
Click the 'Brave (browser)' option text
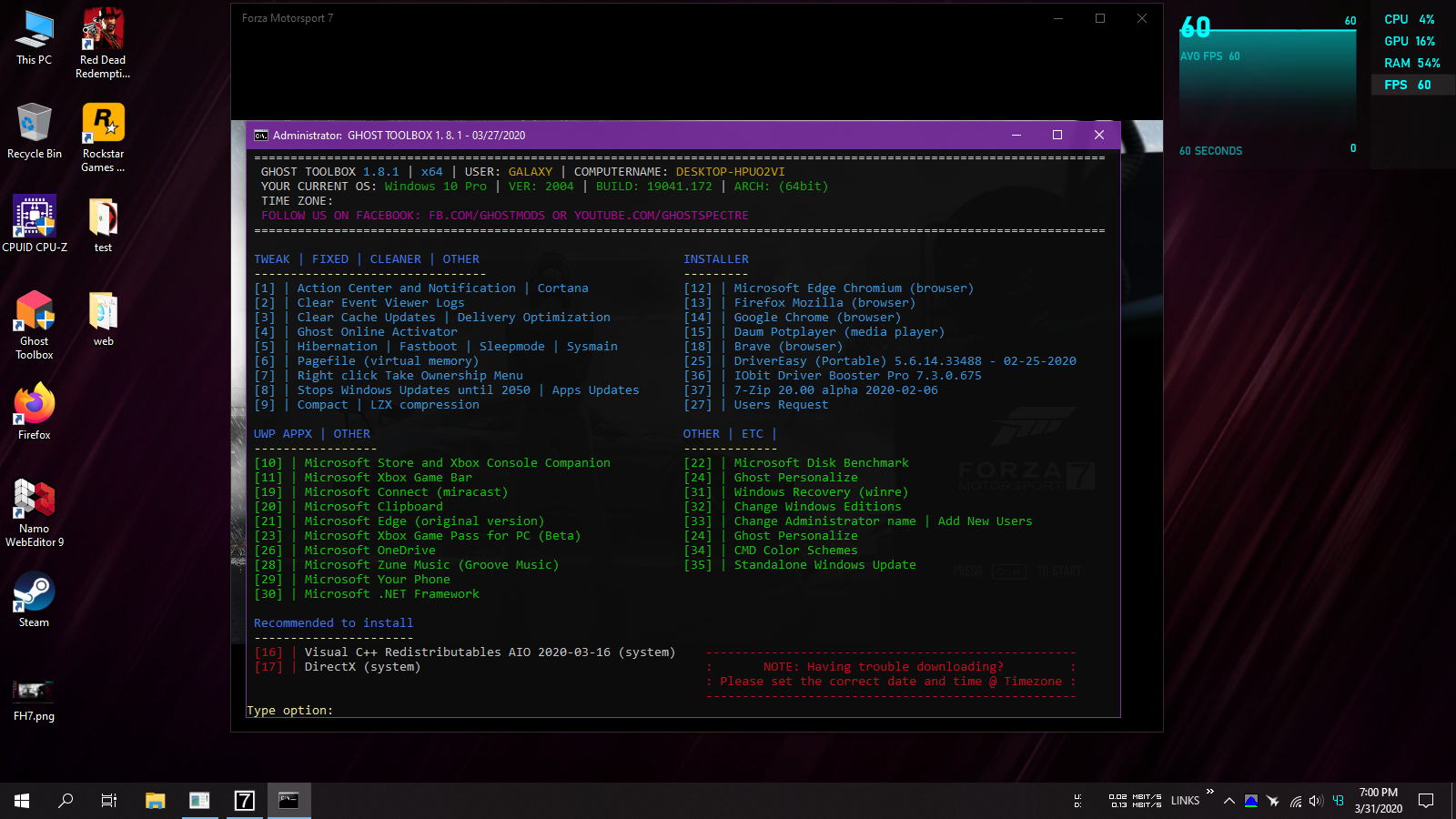788,347
